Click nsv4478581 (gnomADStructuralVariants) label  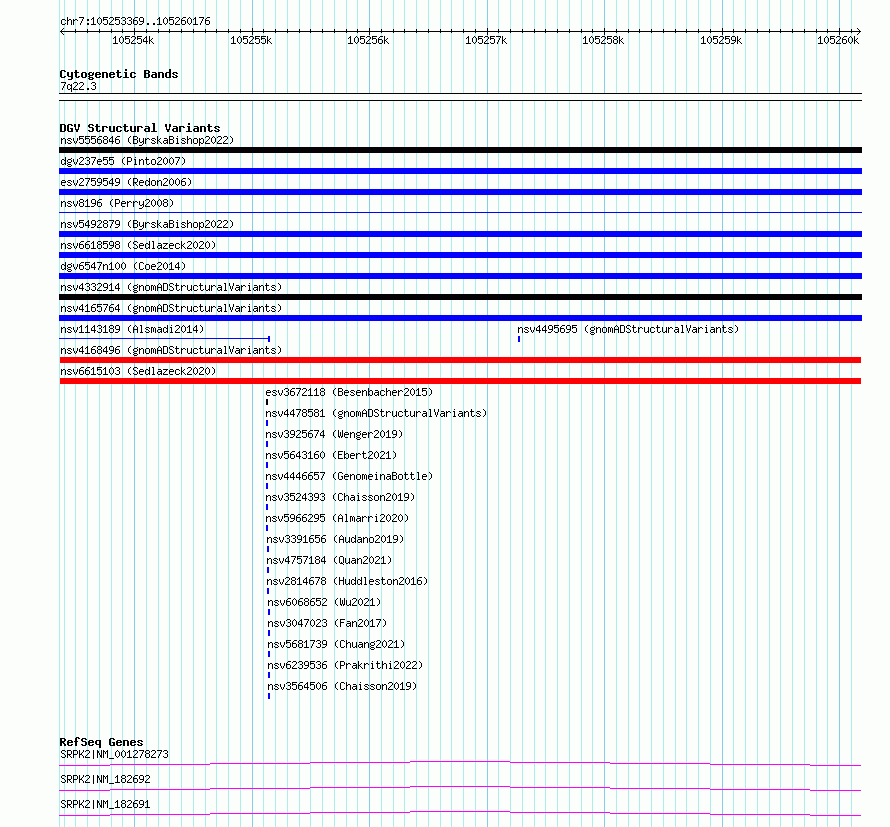376,413
